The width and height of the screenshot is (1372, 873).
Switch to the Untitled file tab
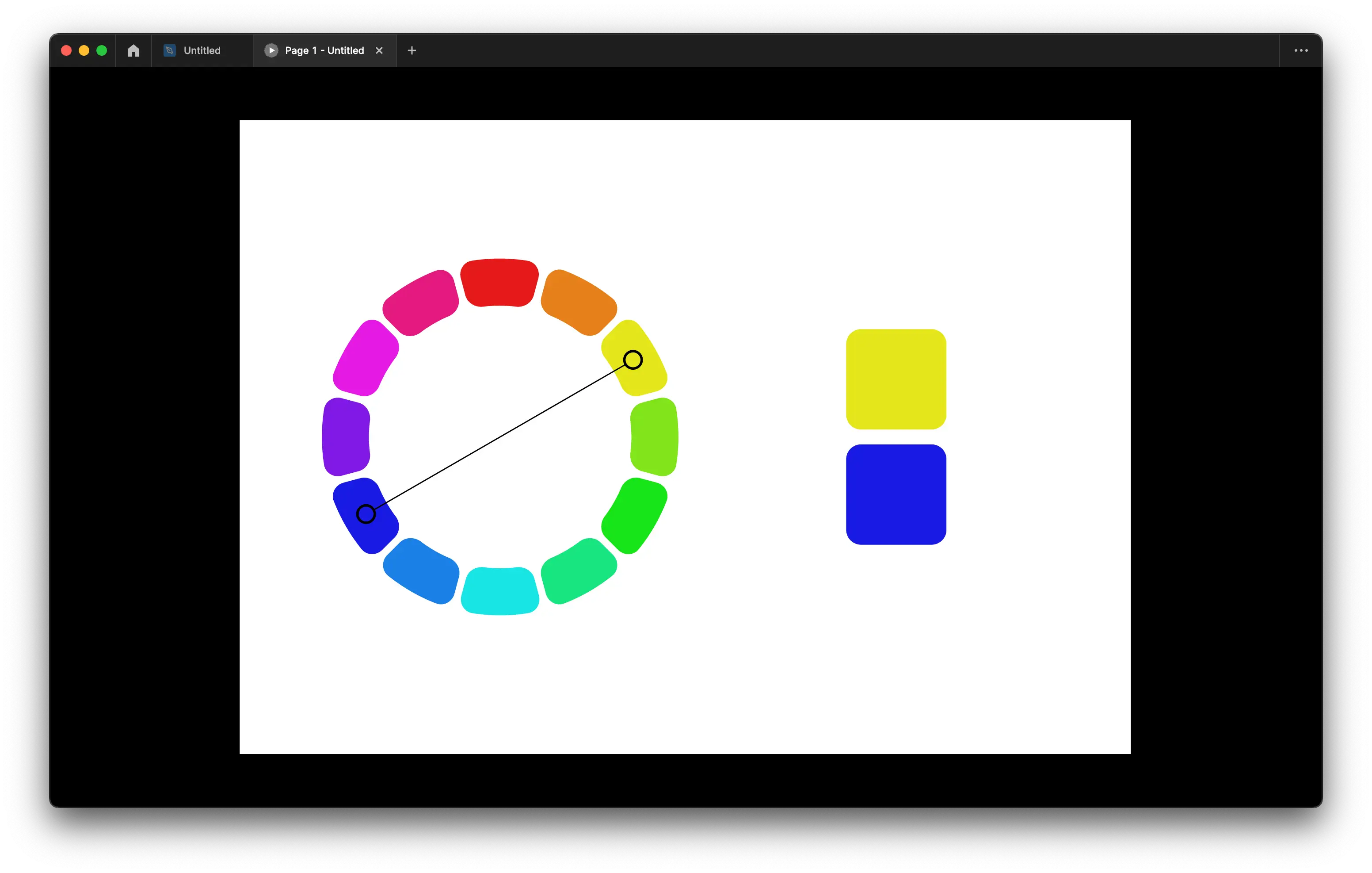point(202,51)
